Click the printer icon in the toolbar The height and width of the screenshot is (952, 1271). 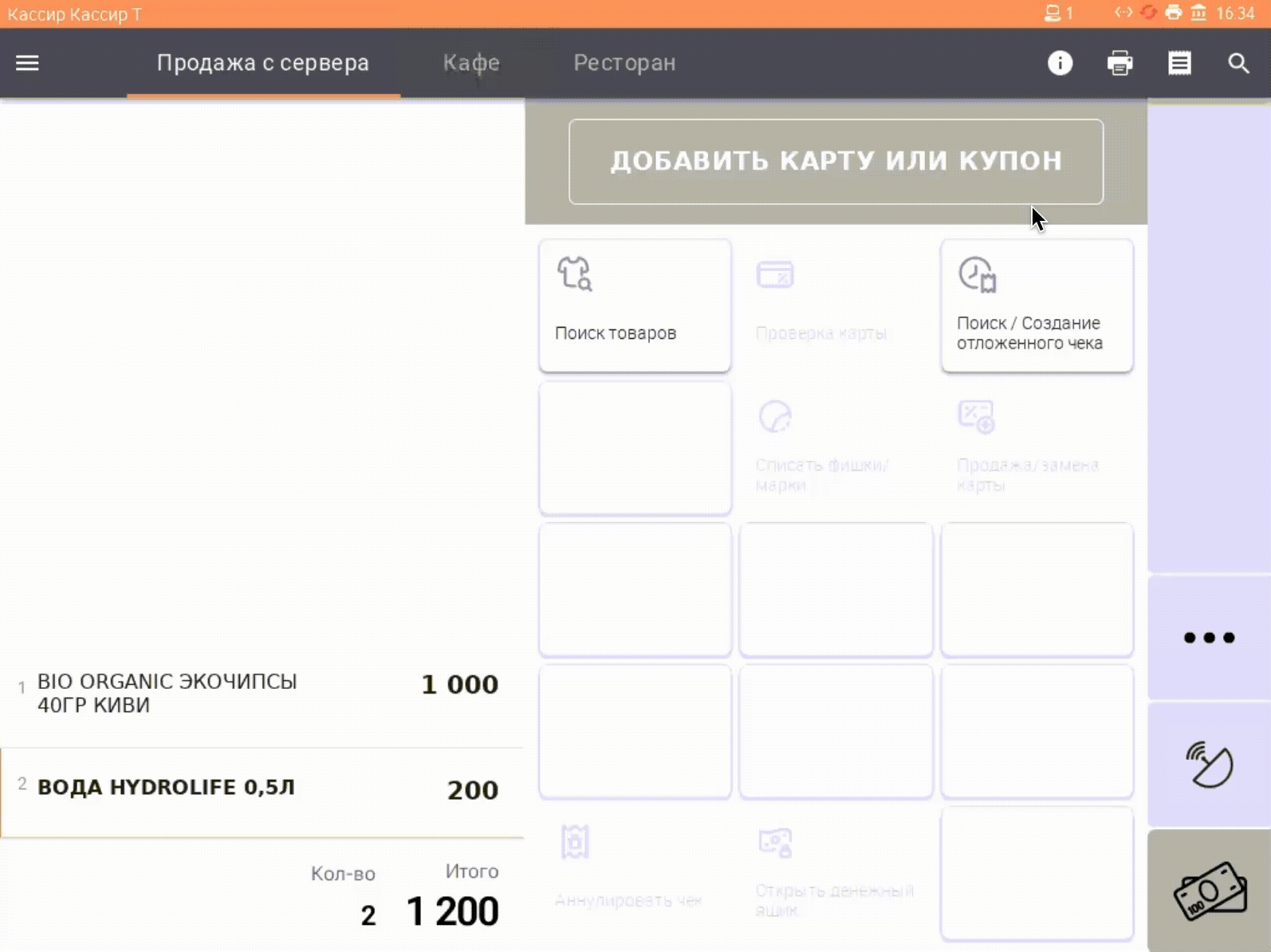(x=1120, y=63)
